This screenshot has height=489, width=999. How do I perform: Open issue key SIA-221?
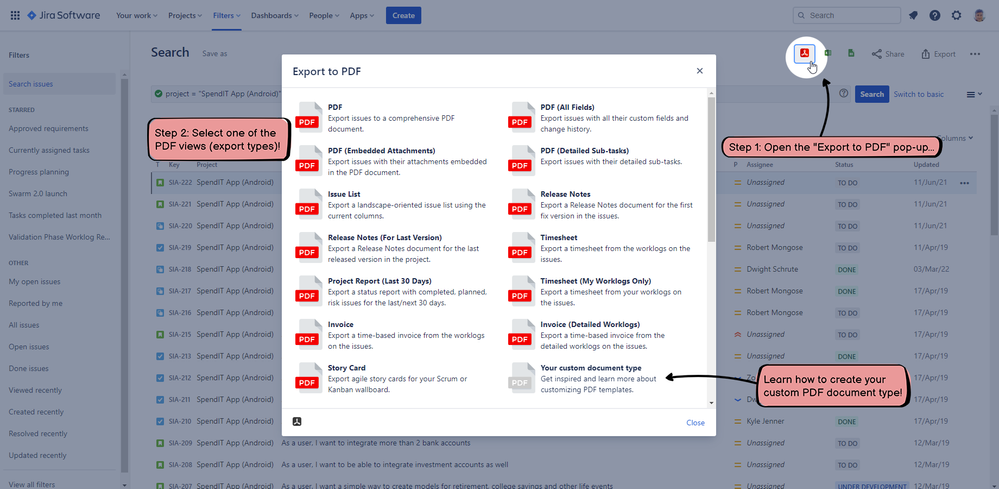pyautogui.click(x=180, y=204)
